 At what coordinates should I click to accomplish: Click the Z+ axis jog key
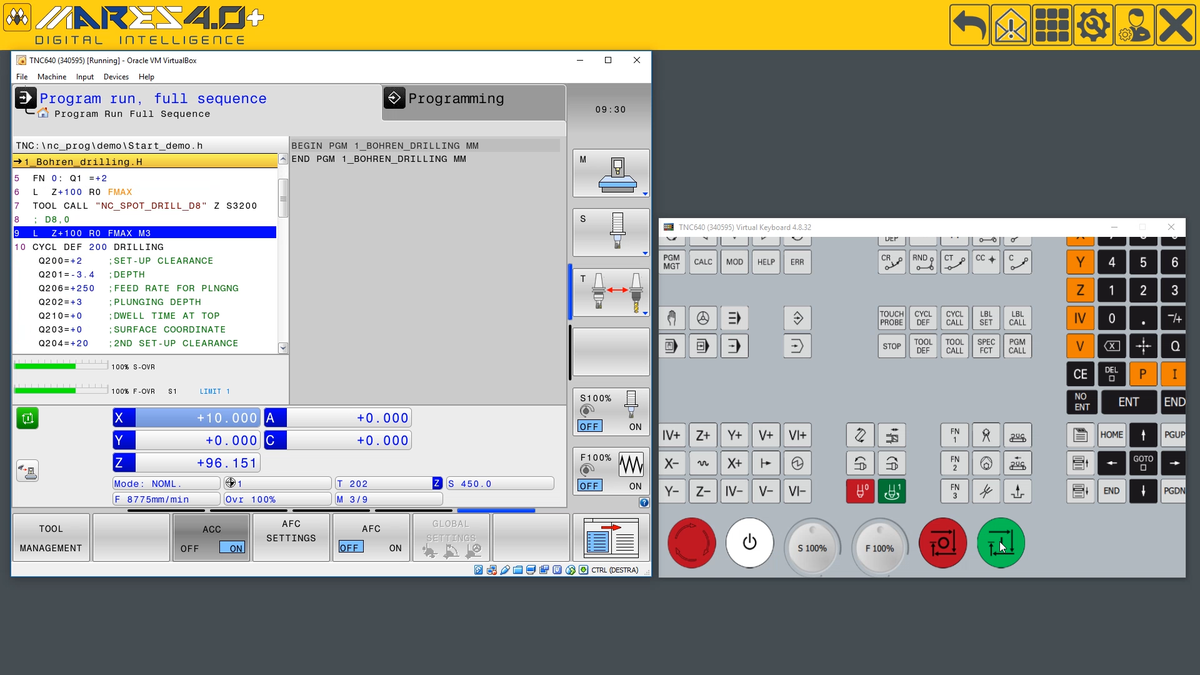(703, 435)
